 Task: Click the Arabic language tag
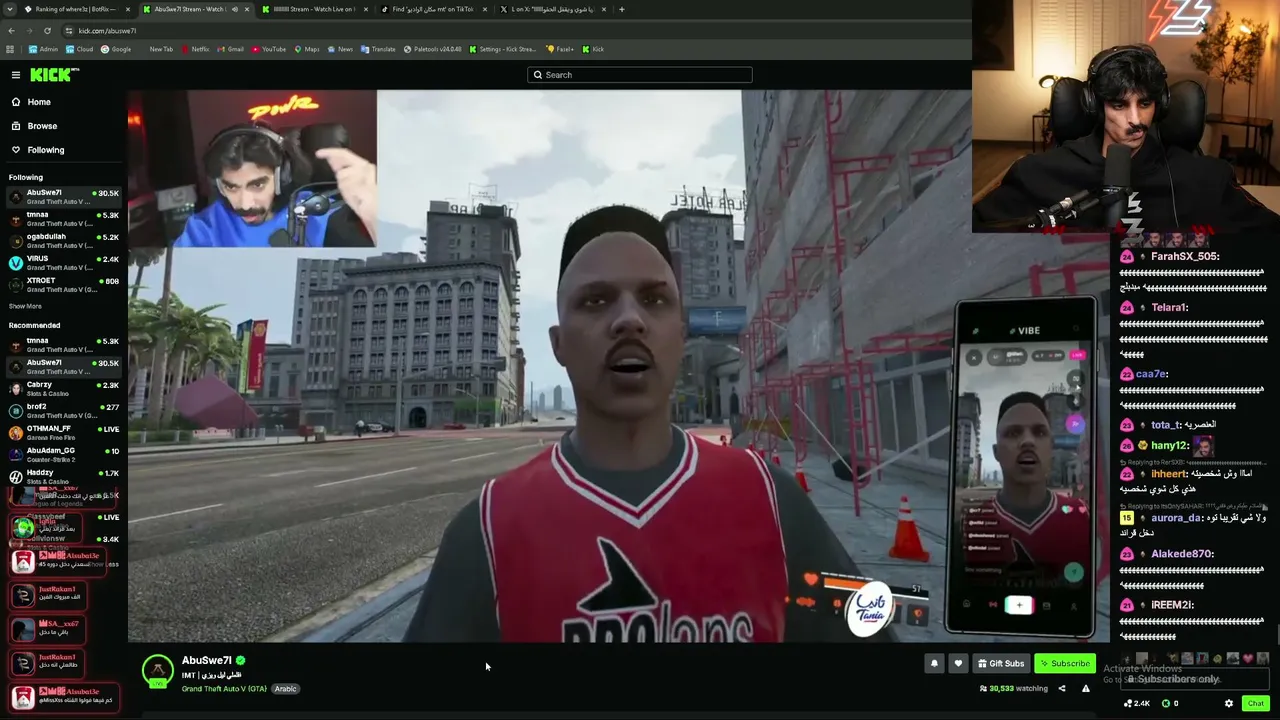[x=286, y=689]
